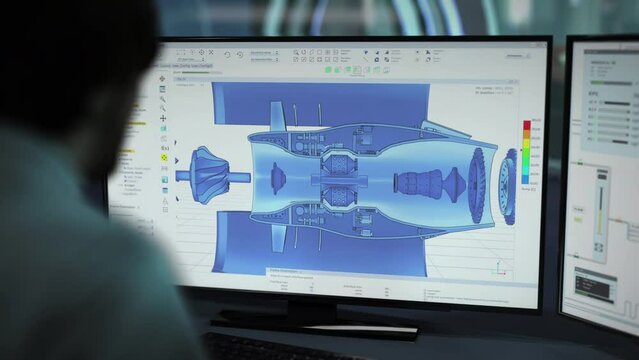Click the dark circular icon beside yellow pencil
The height and width of the screenshot is (360, 639).
[x=377, y=60]
